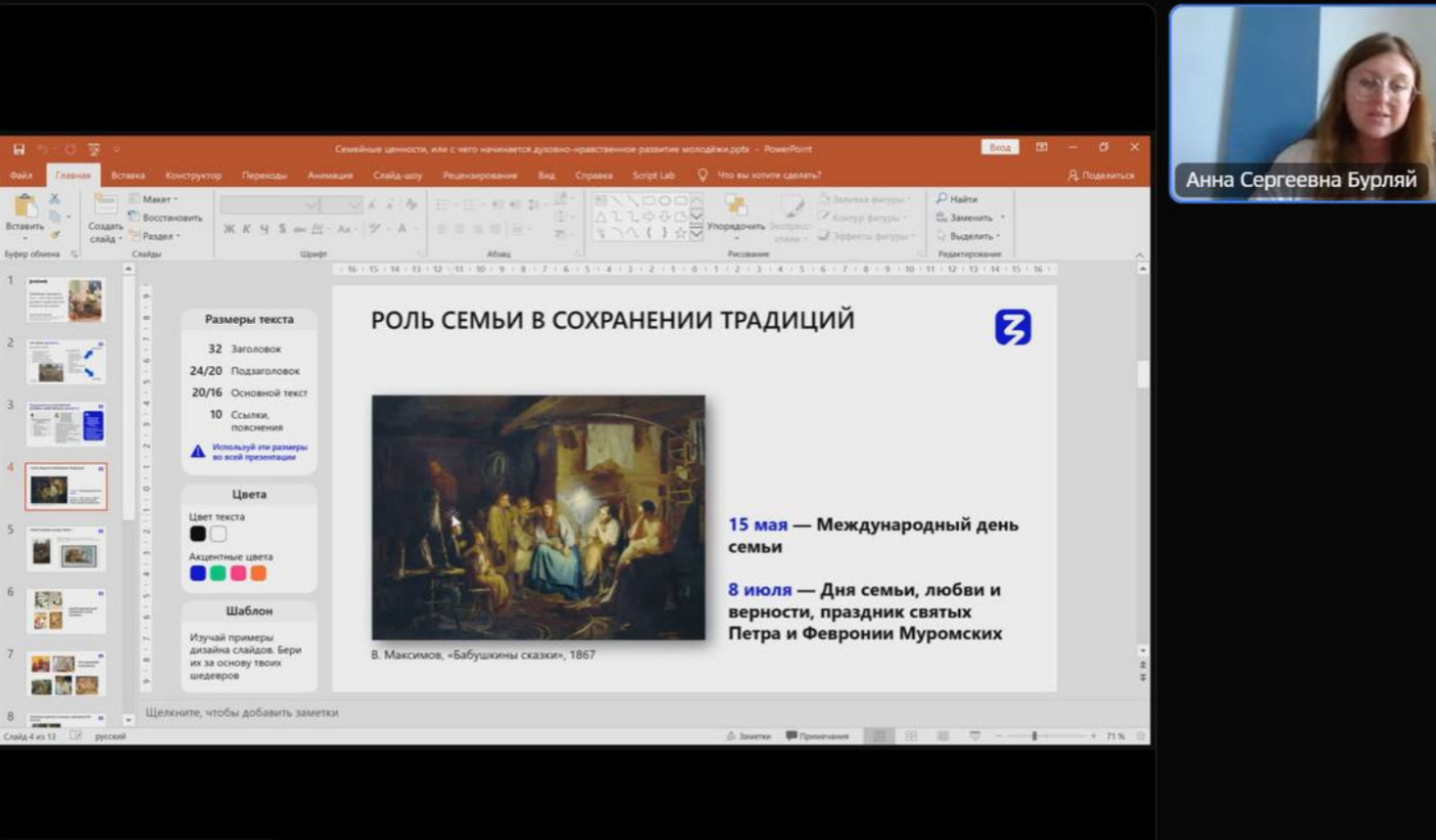The width and height of the screenshot is (1436, 840).
Task: Select slide 5 thumbnail in slide panel
Action: [66, 549]
